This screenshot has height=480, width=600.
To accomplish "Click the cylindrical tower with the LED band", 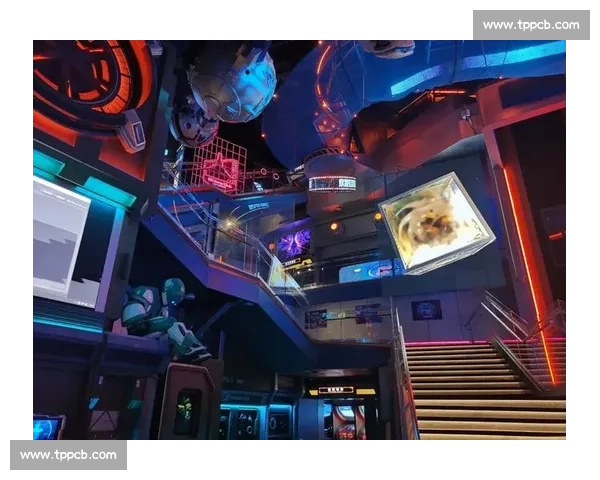I will [x=332, y=185].
